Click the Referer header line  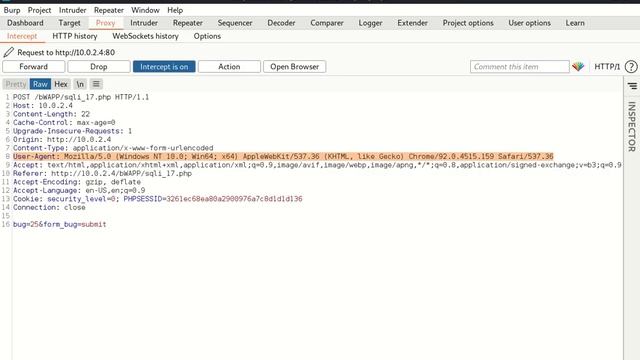click(x=102, y=173)
